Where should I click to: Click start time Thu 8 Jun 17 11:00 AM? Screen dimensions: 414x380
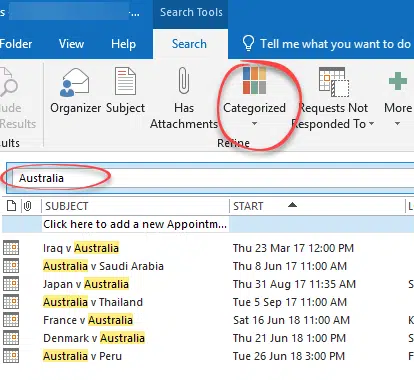(290, 266)
